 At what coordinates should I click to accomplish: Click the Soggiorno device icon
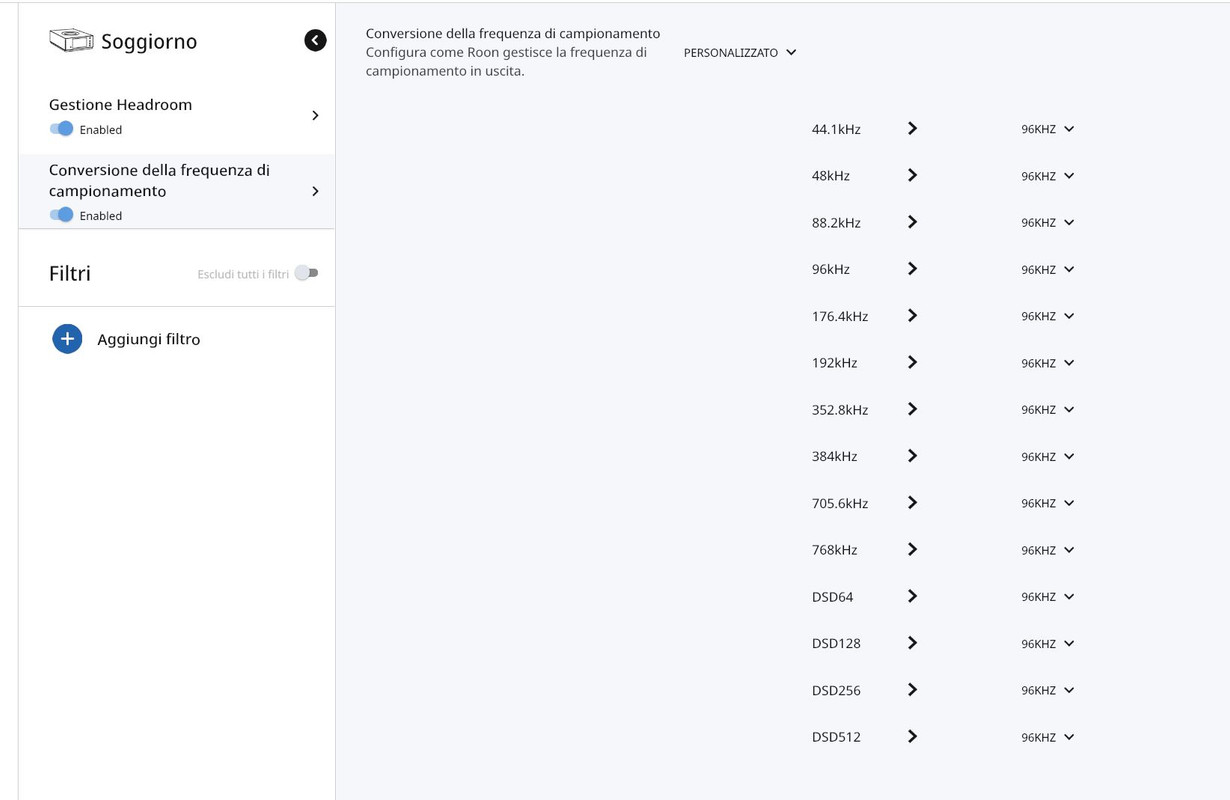71,40
